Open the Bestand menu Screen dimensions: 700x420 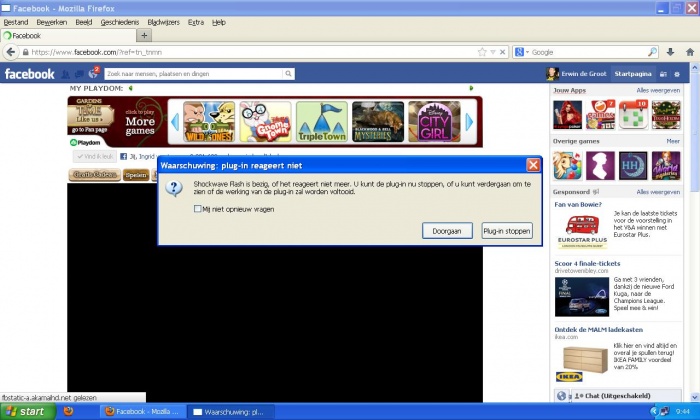pyautogui.click(x=16, y=22)
